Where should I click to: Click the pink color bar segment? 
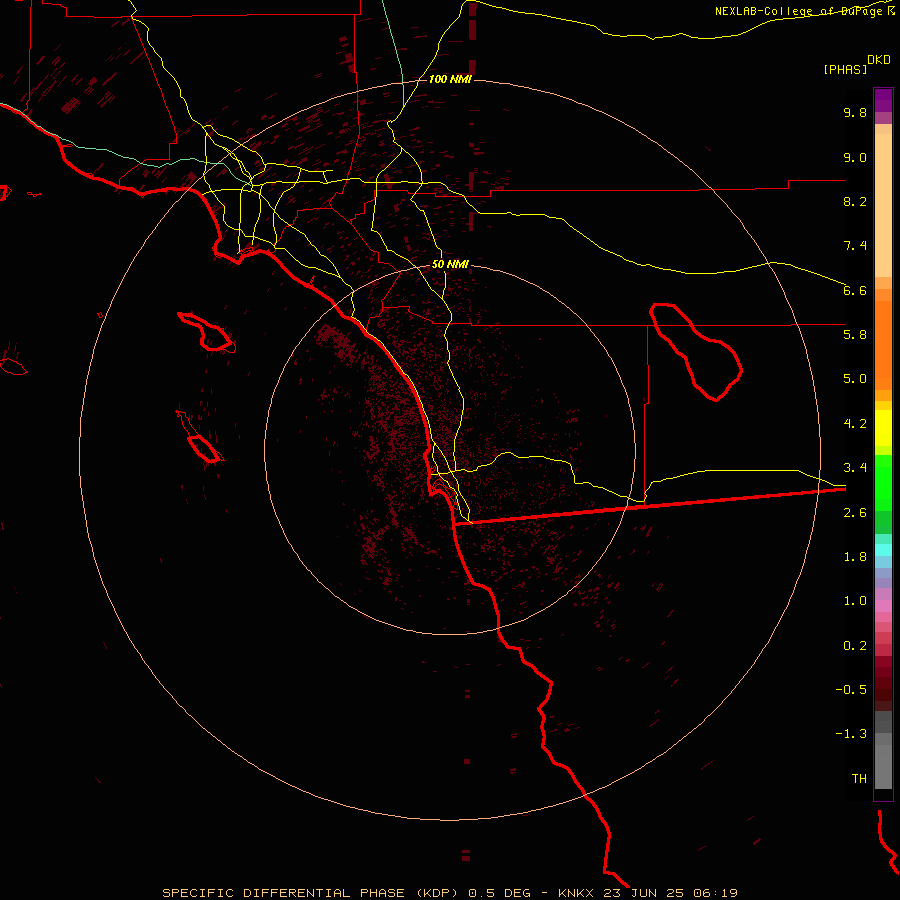click(x=883, y=606)
